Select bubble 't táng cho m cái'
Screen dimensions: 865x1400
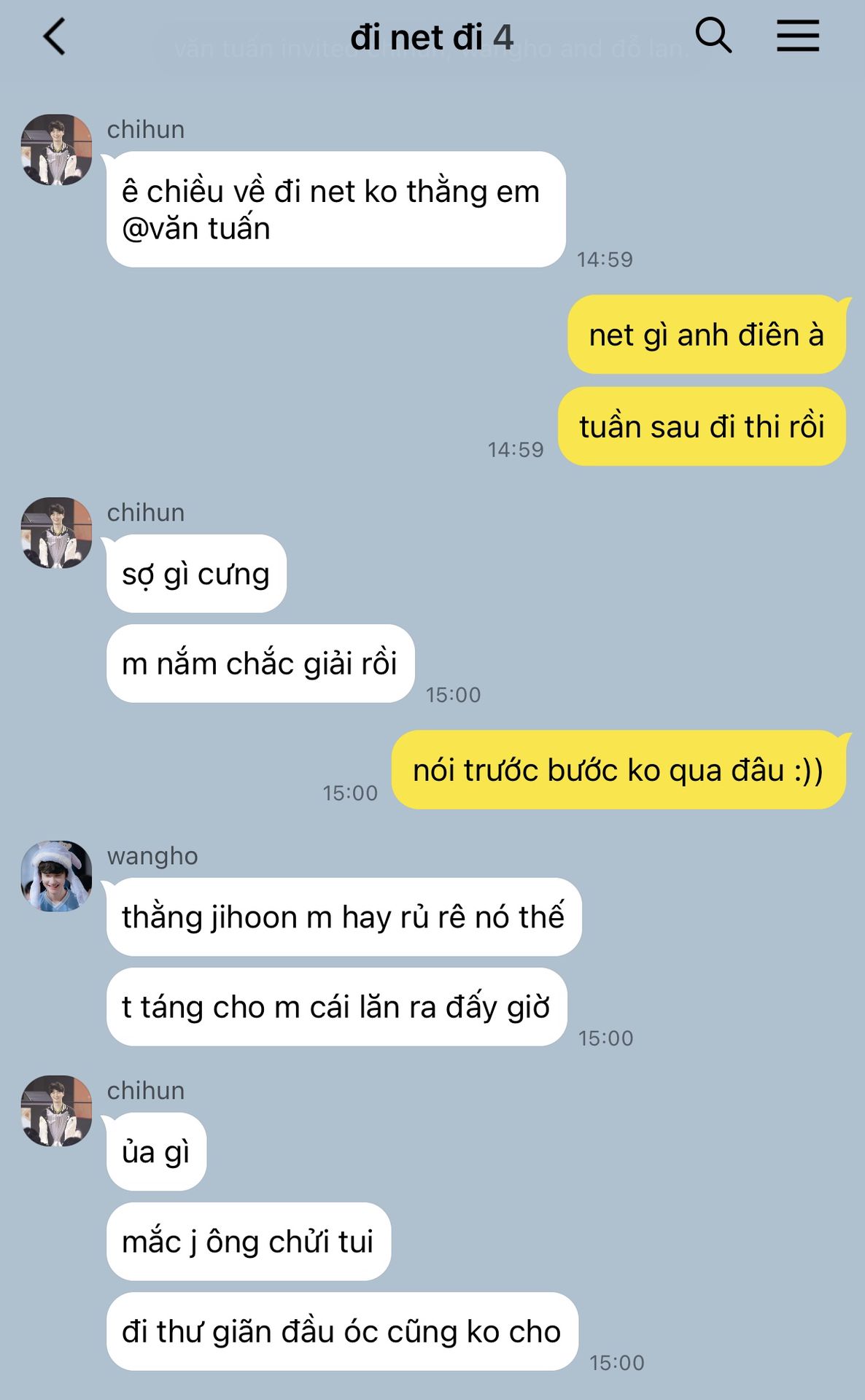click(336, 1007)
